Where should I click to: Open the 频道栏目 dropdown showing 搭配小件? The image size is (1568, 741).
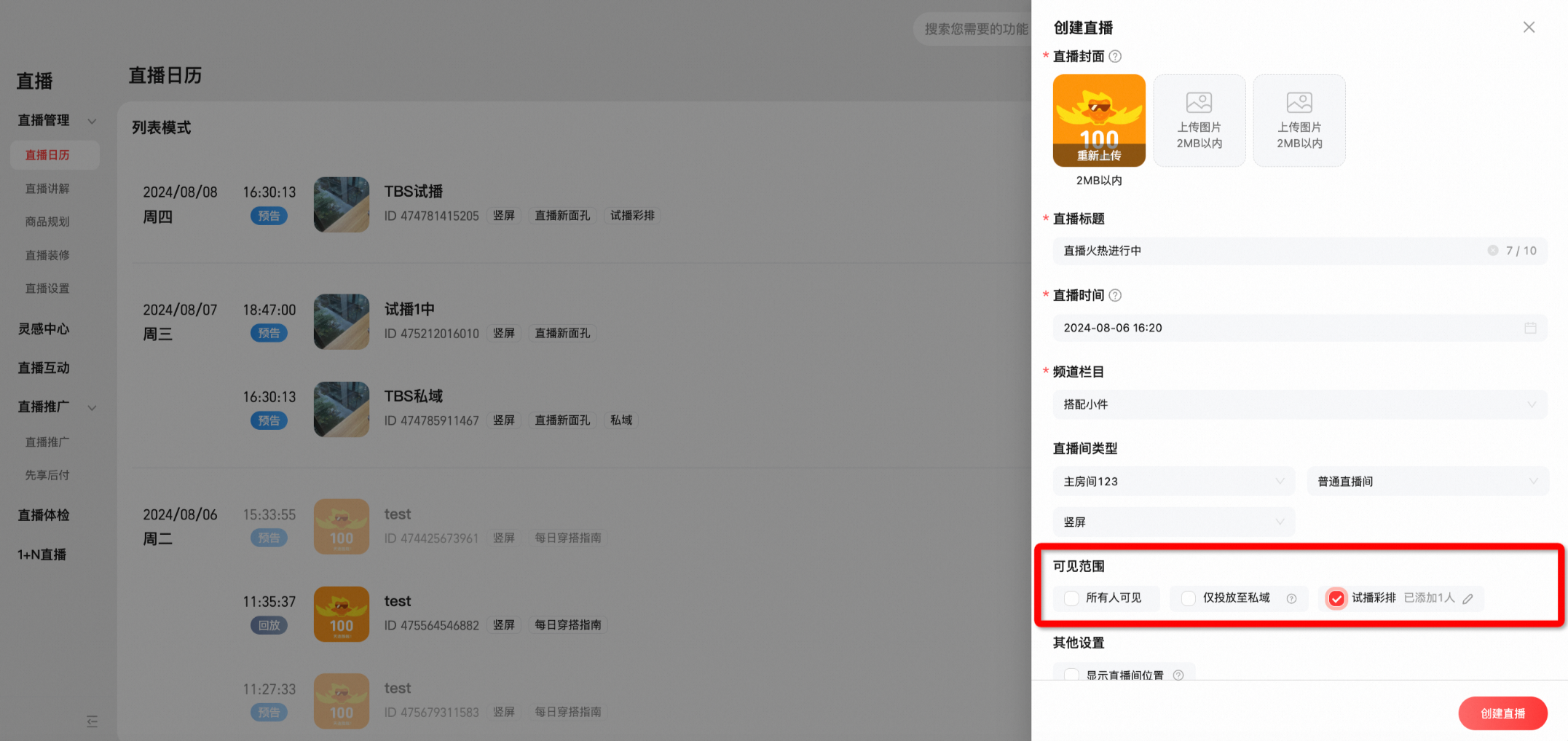coord(1300,404)
